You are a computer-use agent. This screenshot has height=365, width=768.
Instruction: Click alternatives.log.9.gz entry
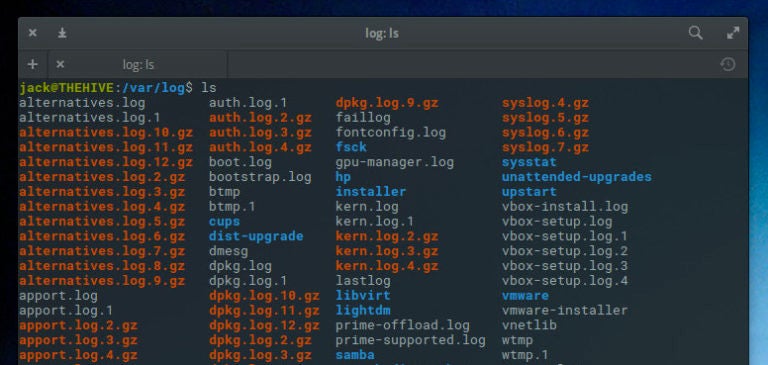tap(102, 281)
